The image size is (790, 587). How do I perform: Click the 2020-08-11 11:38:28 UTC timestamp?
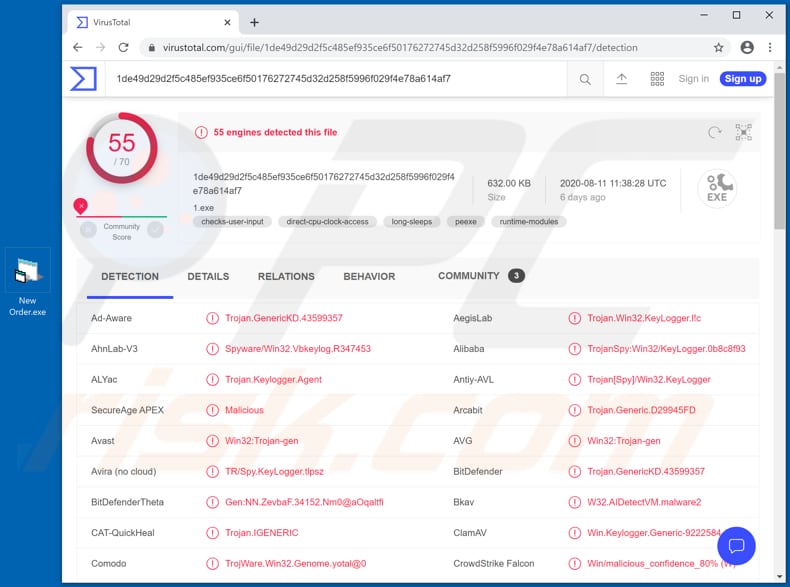613,183
